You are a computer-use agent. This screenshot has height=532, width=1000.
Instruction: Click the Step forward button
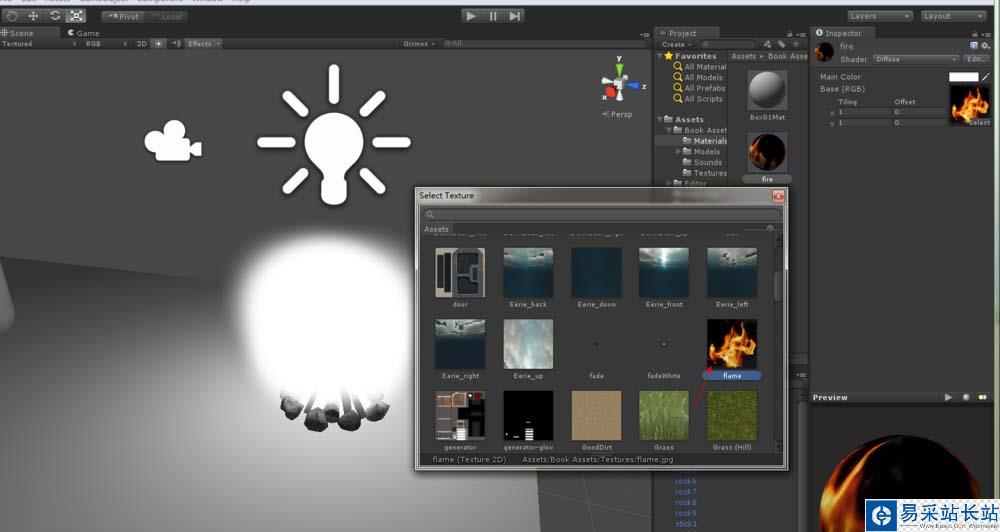[x=515, y=16]
